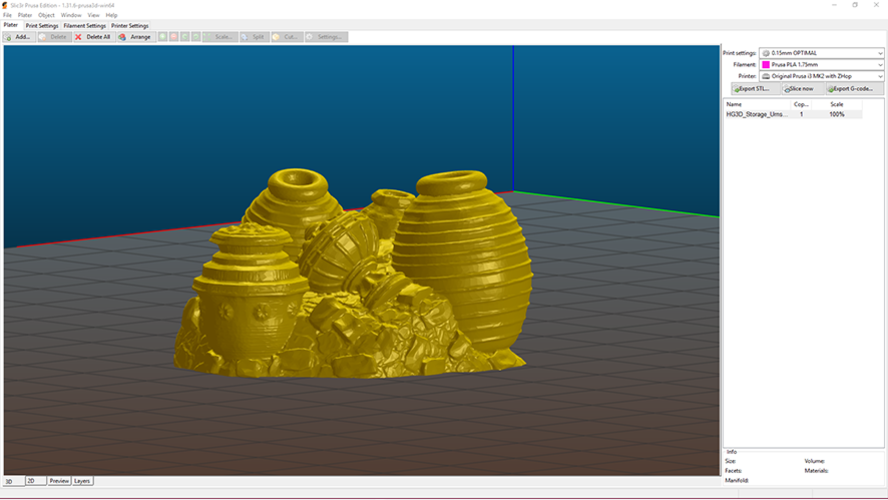888x500 pixels.
Task: Expand the Print settings preset dropdown
Action: tap(880, 53)
